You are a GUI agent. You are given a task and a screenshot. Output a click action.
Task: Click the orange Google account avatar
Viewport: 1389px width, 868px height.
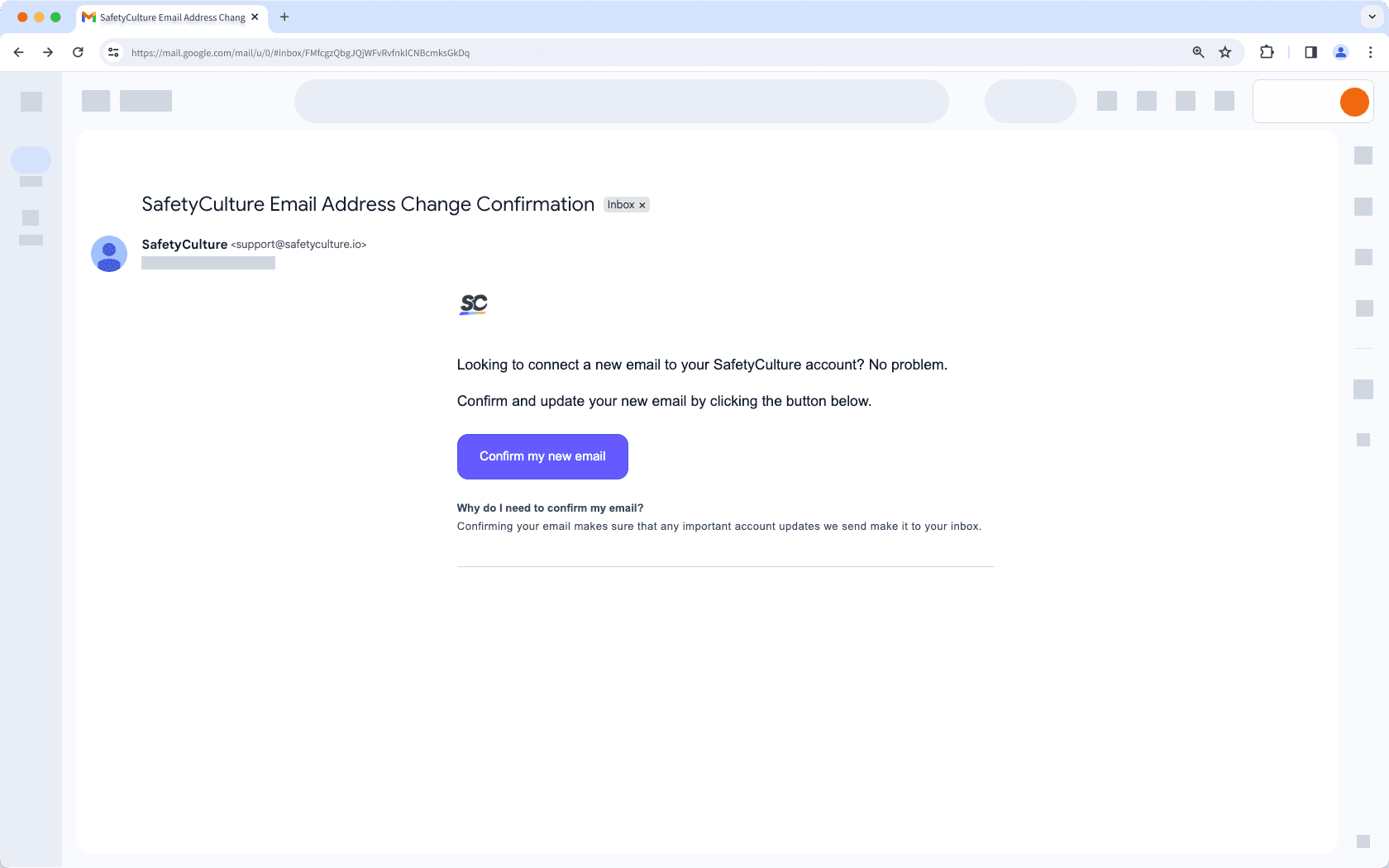(1354, 102)
